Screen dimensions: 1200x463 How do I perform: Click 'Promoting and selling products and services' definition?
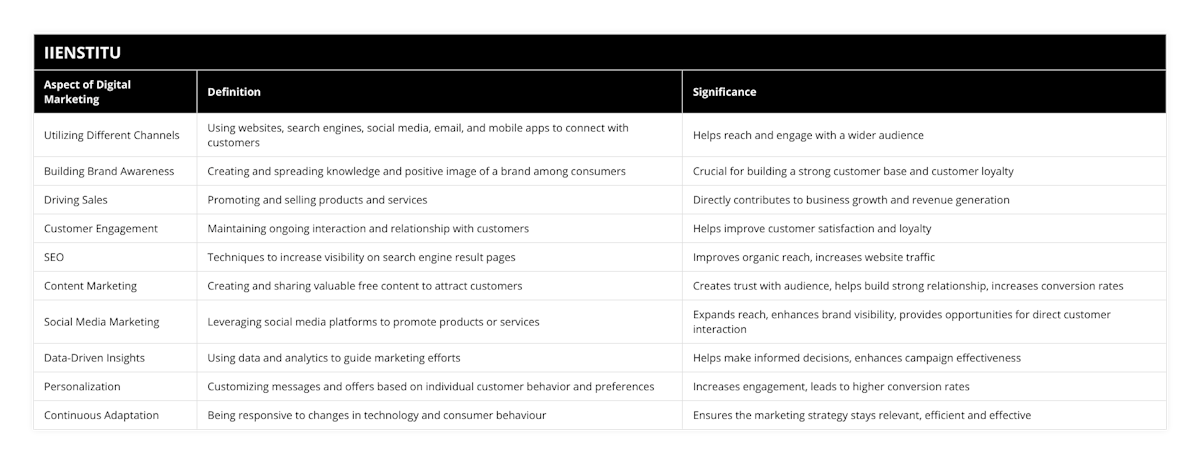(x=317, y=200)
